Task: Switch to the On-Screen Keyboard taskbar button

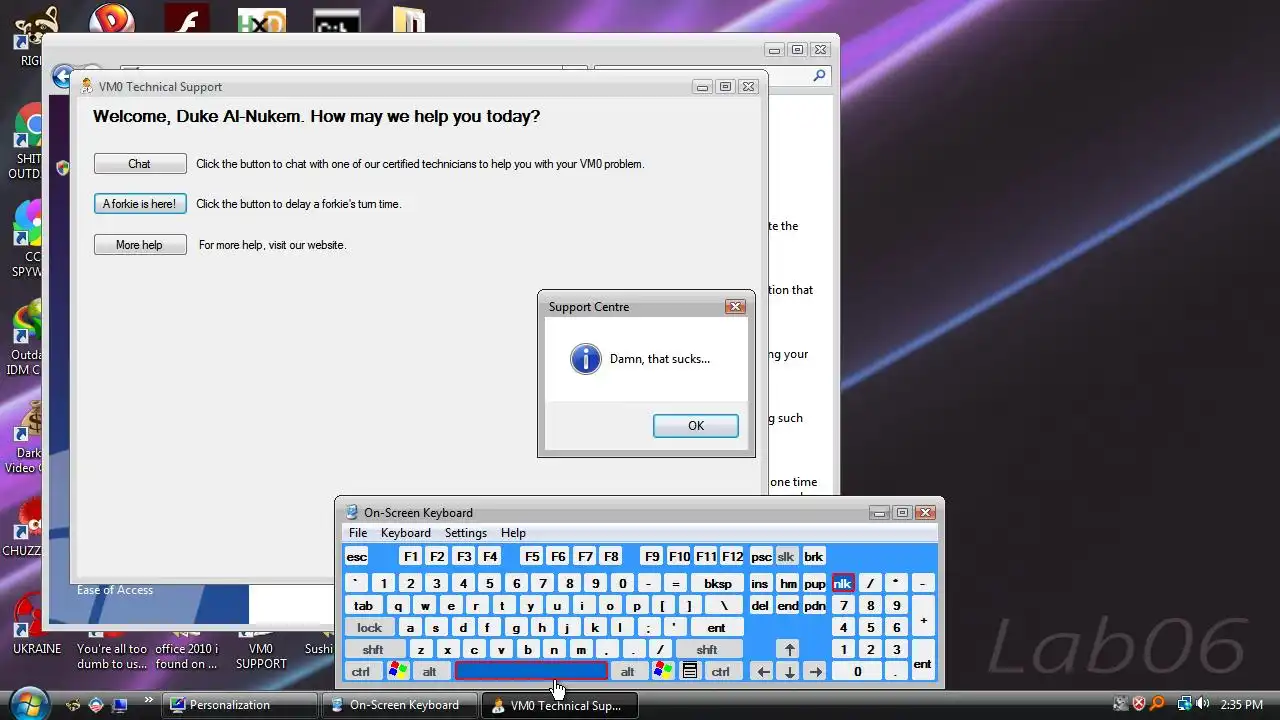Action: tap(401, 705)
